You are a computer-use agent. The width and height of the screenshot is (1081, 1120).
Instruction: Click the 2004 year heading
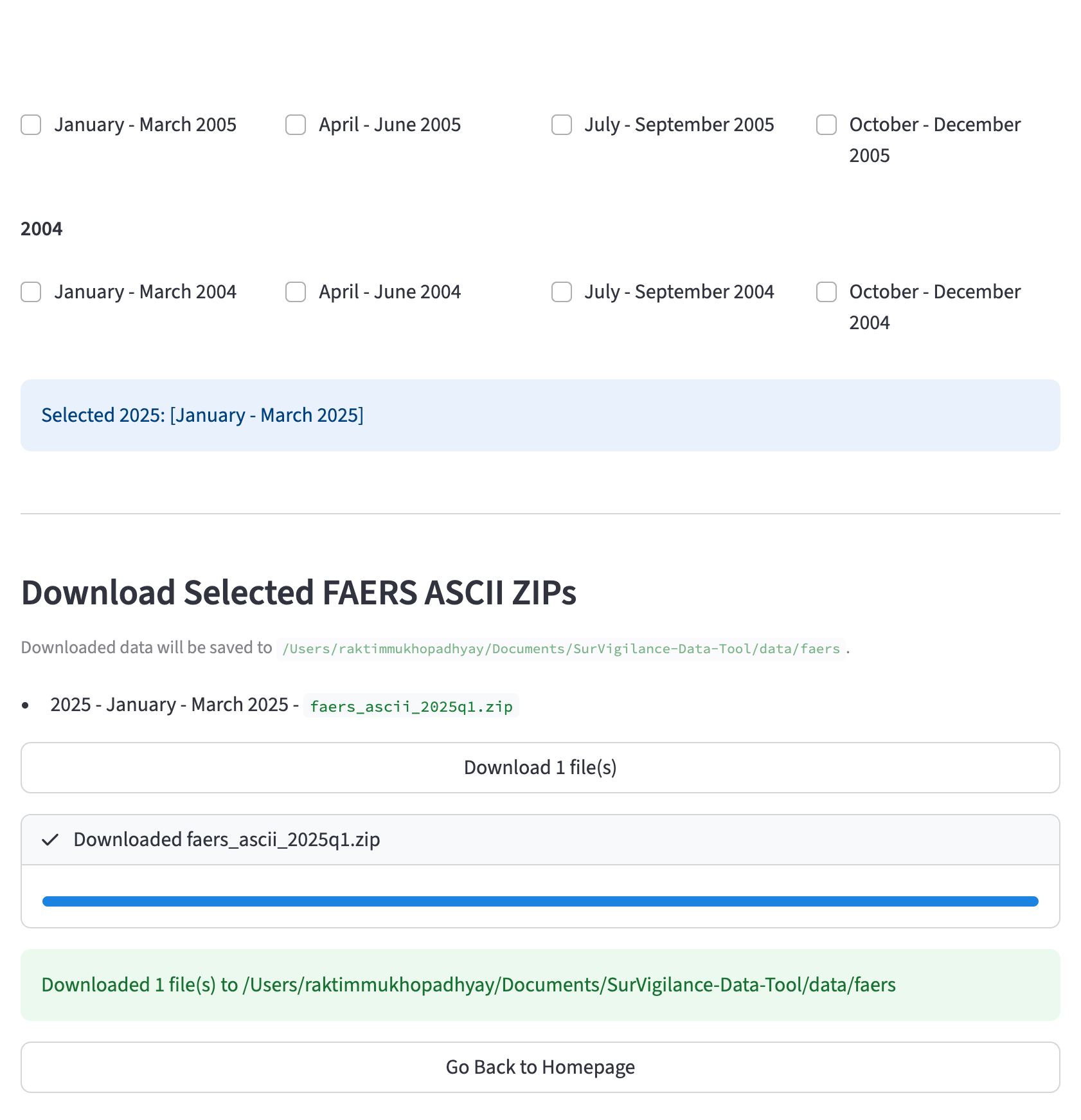click(42, 229)
